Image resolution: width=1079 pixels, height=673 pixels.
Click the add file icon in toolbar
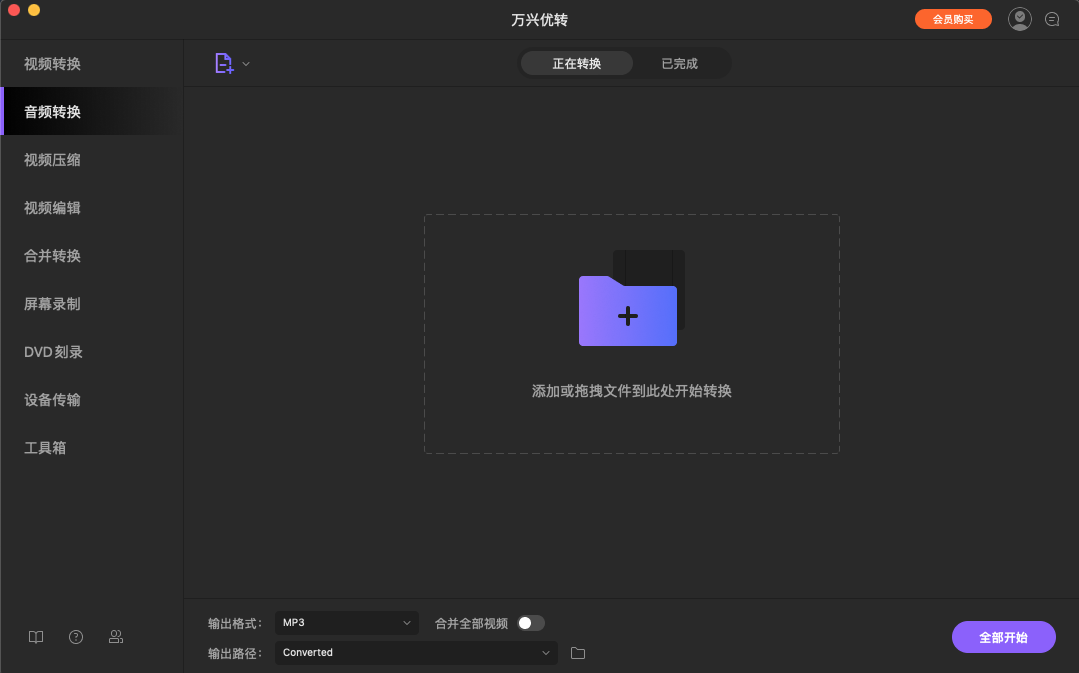(x=225, y=63)
